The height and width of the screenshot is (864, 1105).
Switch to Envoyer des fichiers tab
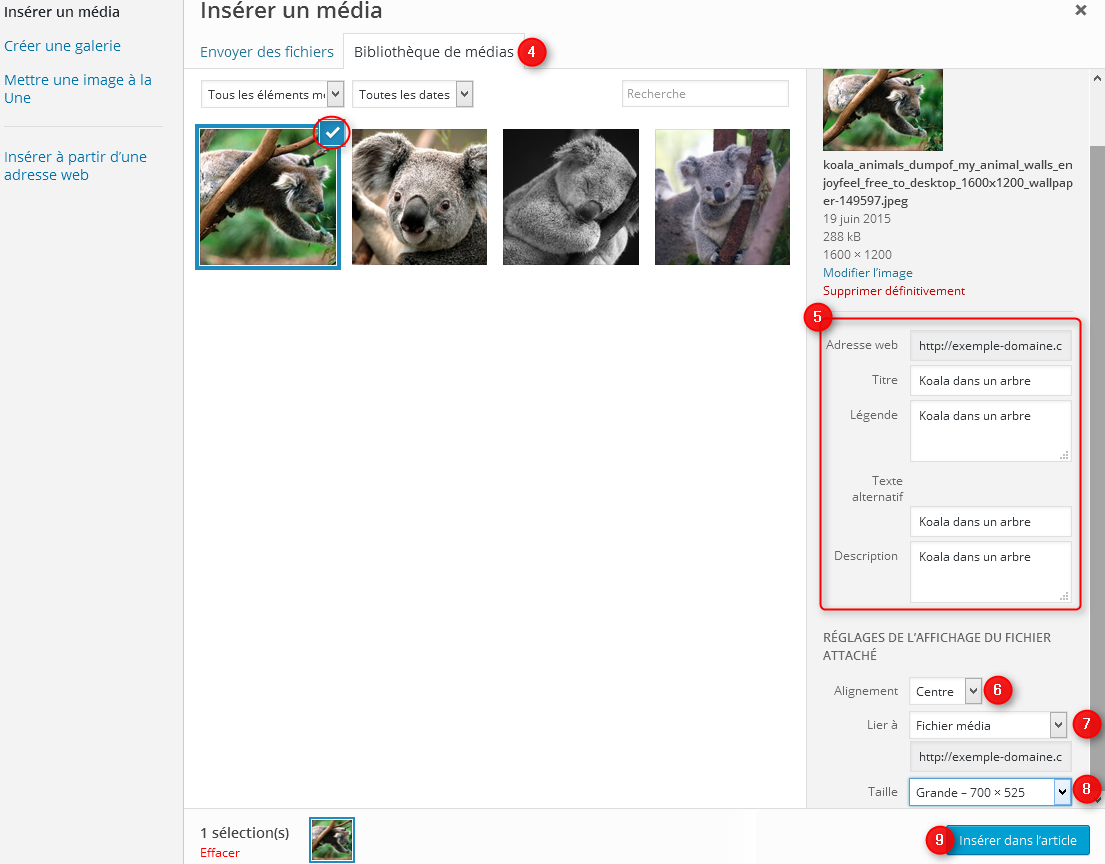[266, 52]
